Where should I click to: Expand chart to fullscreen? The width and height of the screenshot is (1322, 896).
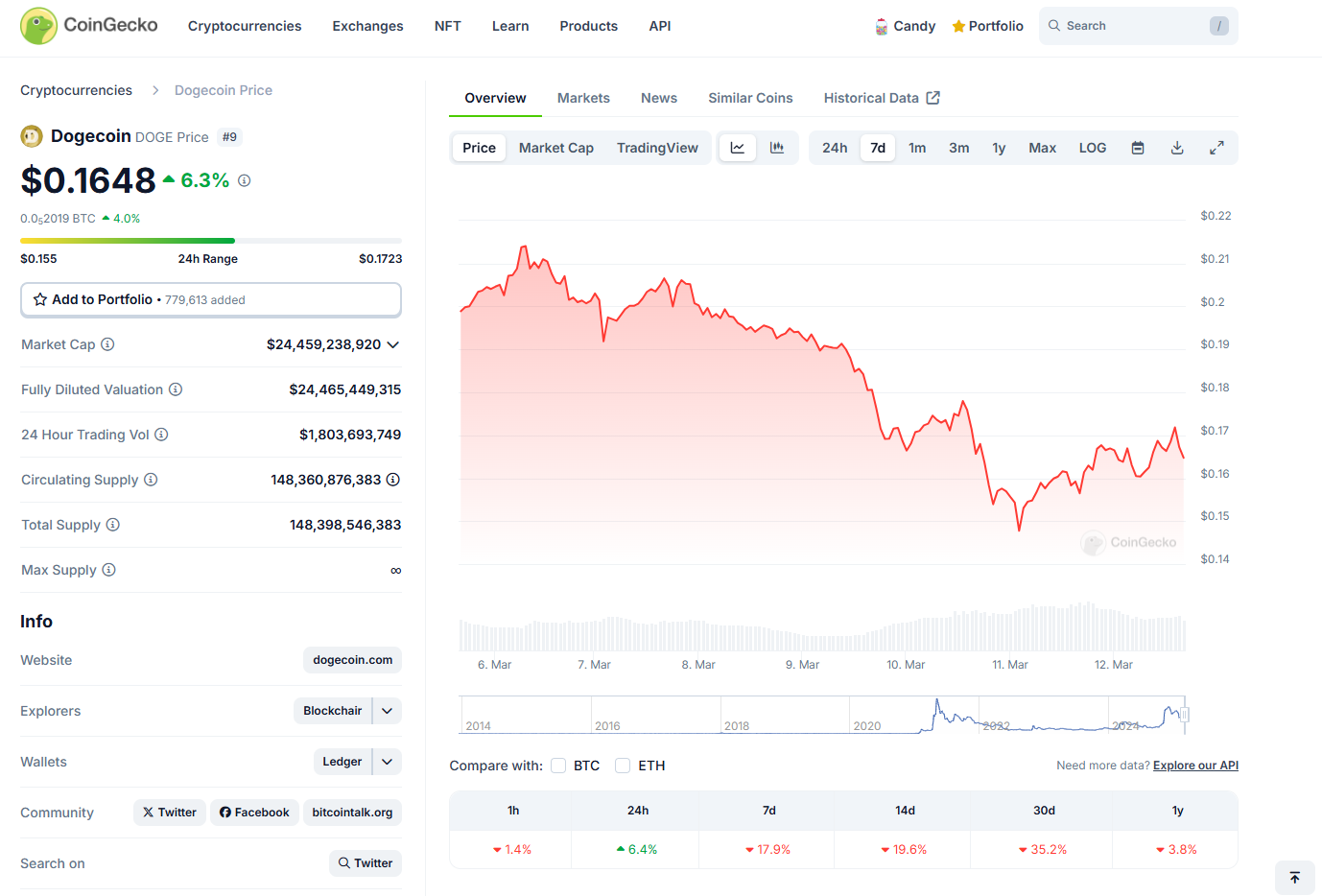click(x=1216, y=148)
